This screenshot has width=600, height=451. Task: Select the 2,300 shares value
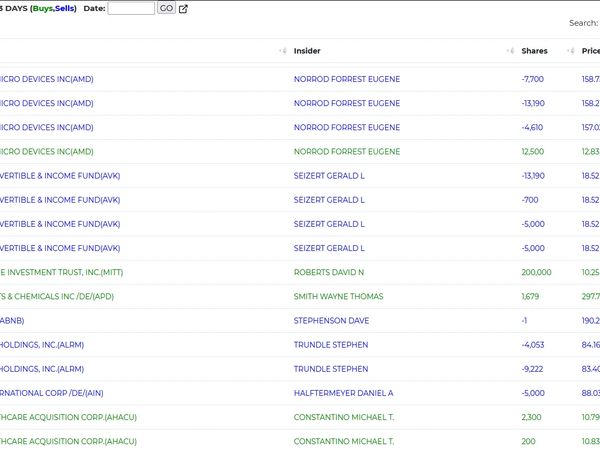(531, 417)
